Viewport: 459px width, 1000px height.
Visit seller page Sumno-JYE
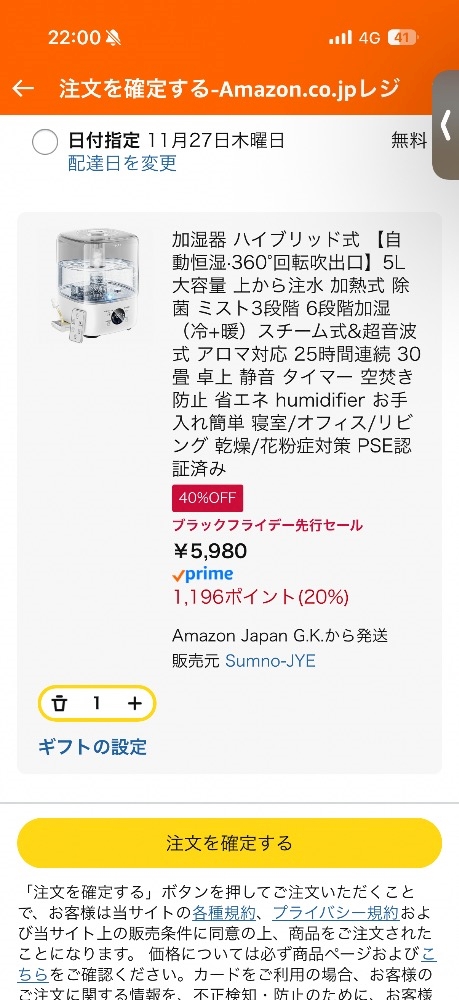(x=270, y=661)
